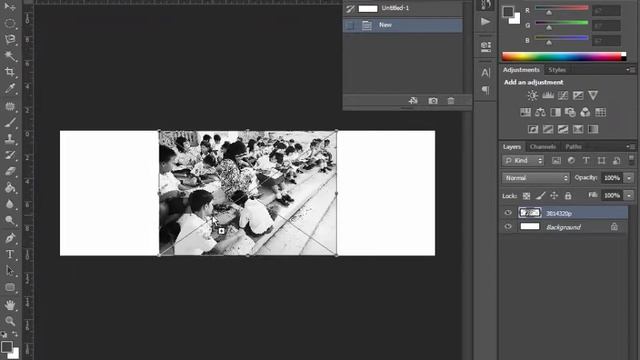Select the Zoom tool
This screenshot has height=360, width=640.
pos(10,321)
